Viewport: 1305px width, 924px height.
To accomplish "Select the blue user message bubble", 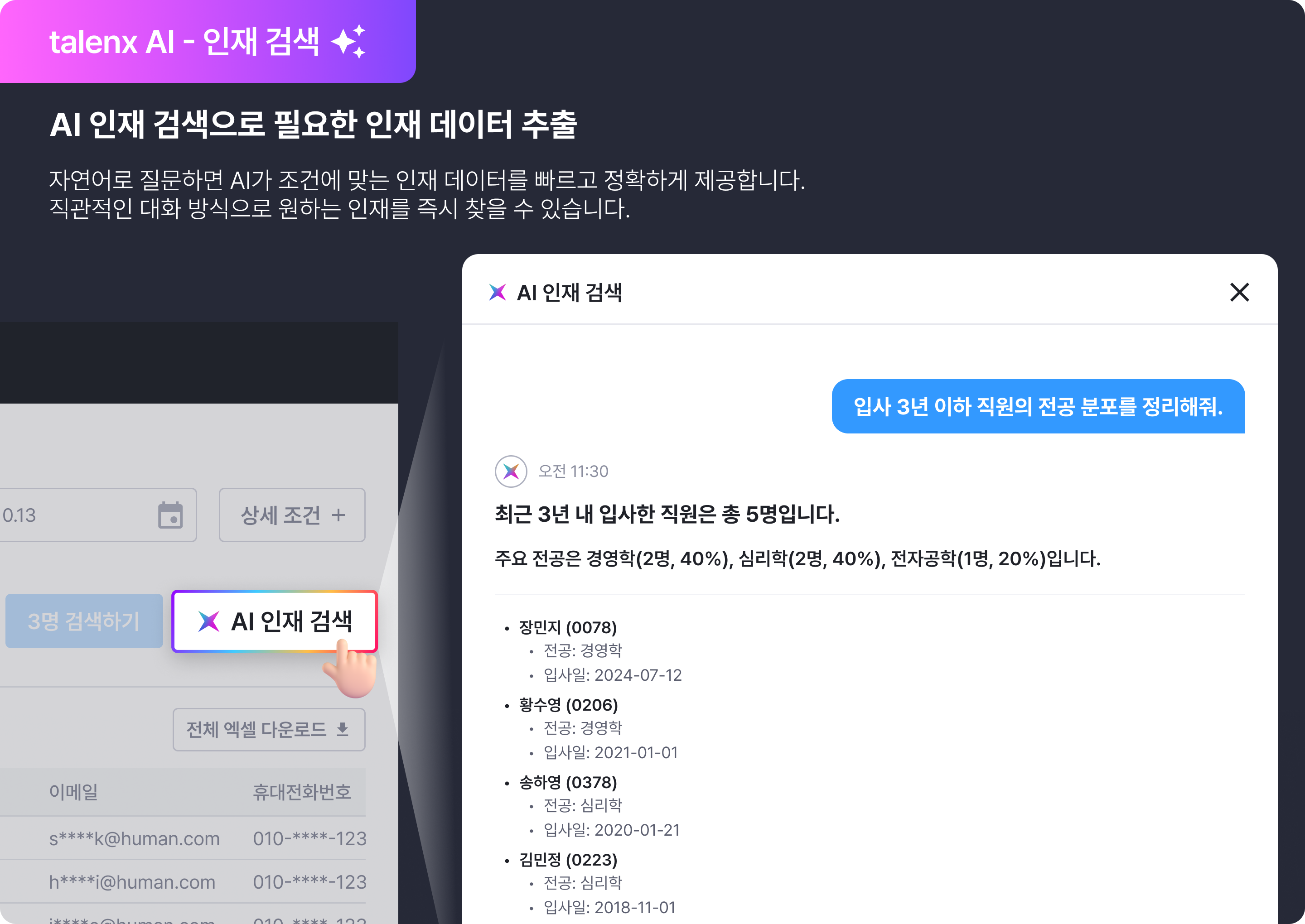I will 1038,406.
